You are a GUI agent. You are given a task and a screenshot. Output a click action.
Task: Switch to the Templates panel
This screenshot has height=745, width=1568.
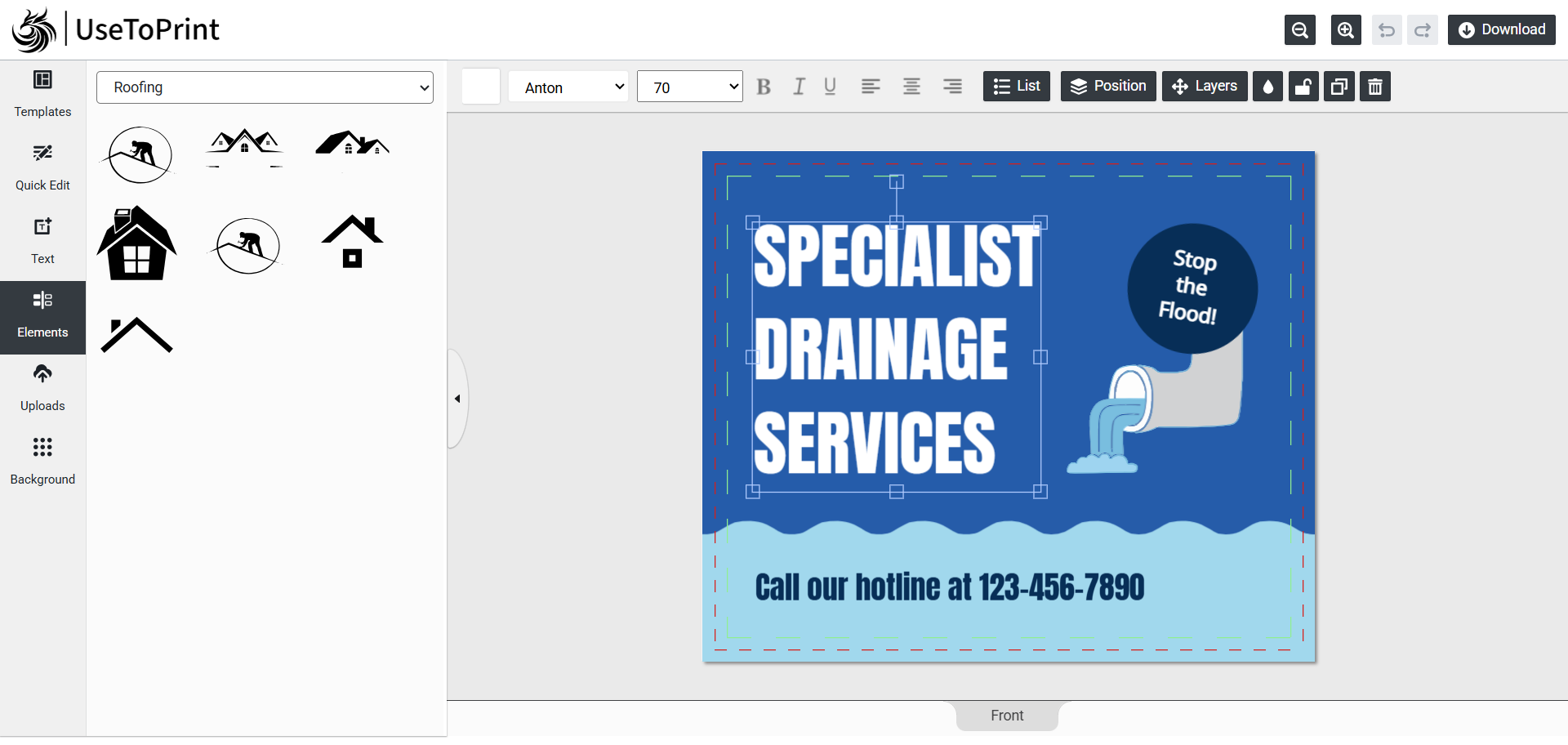click(x=42, y=94)
